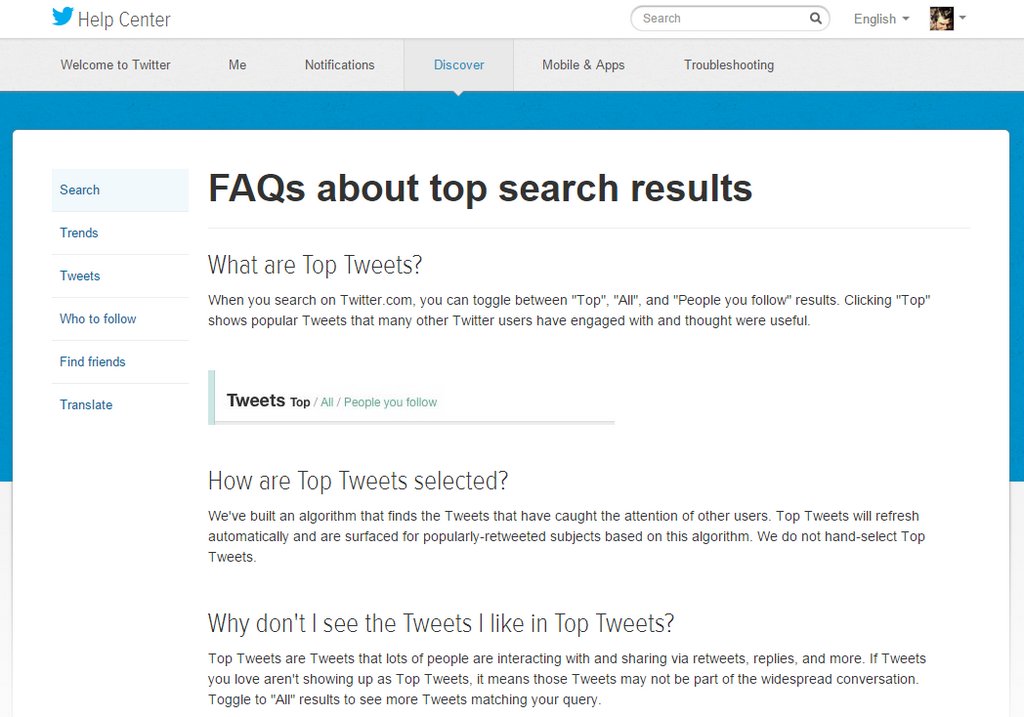Go to Mobile & Apps tab
The height and width of the screenshot is (717, 1024).
[x=583, y=65]
